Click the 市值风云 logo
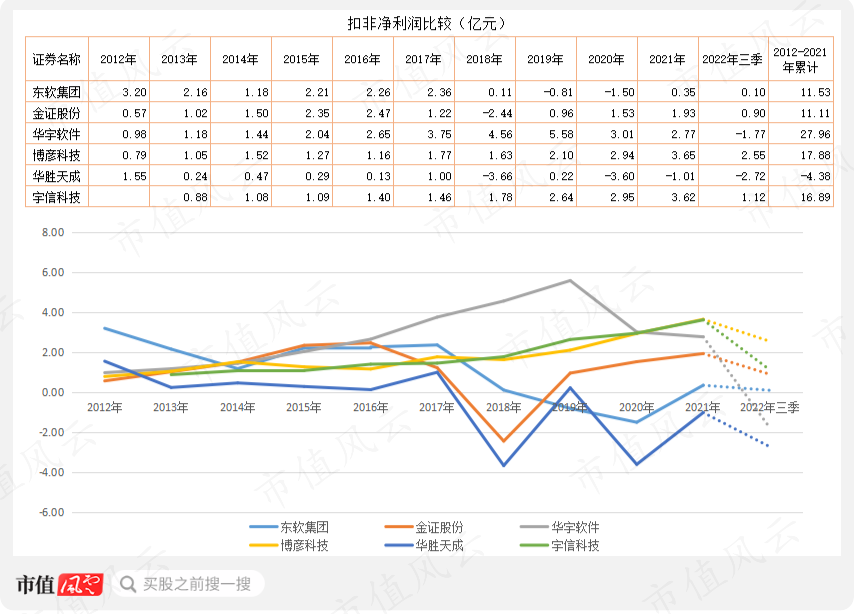 coord(59,585)
